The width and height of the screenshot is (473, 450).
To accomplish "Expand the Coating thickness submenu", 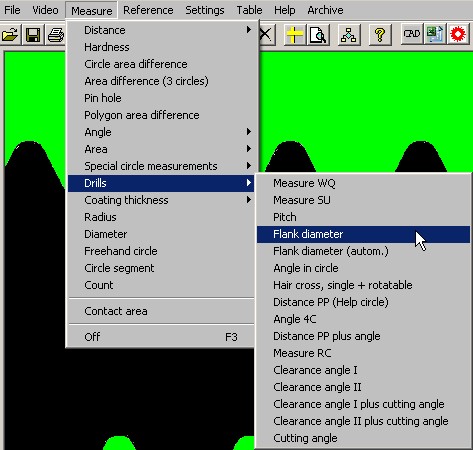I will (161, 200).
